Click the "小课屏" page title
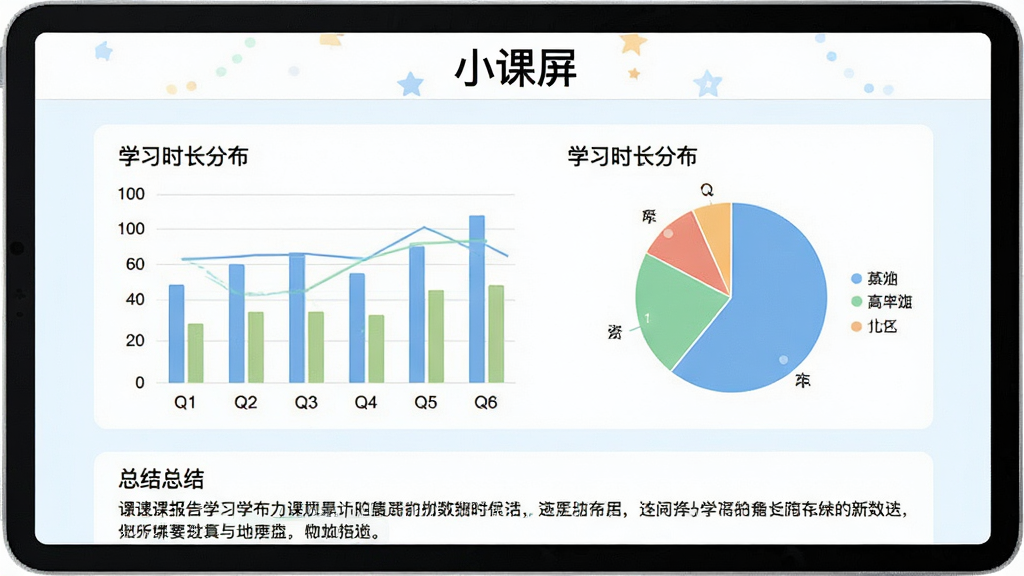 (516, 69)
